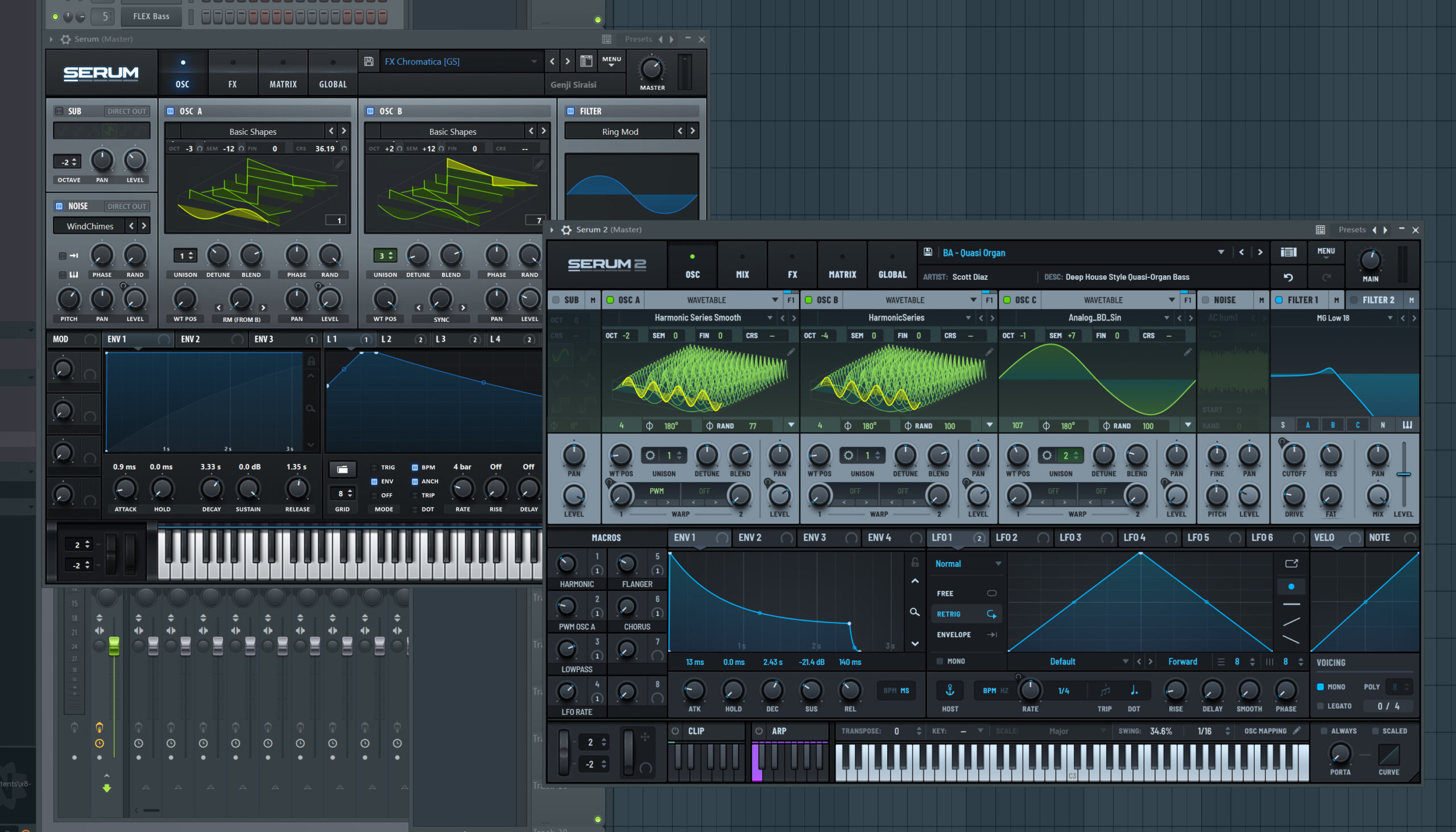The height and width of the screenshot is (832, 1456).
Task: Click the previous preset arrow in Serum
Action: [552, 61]
